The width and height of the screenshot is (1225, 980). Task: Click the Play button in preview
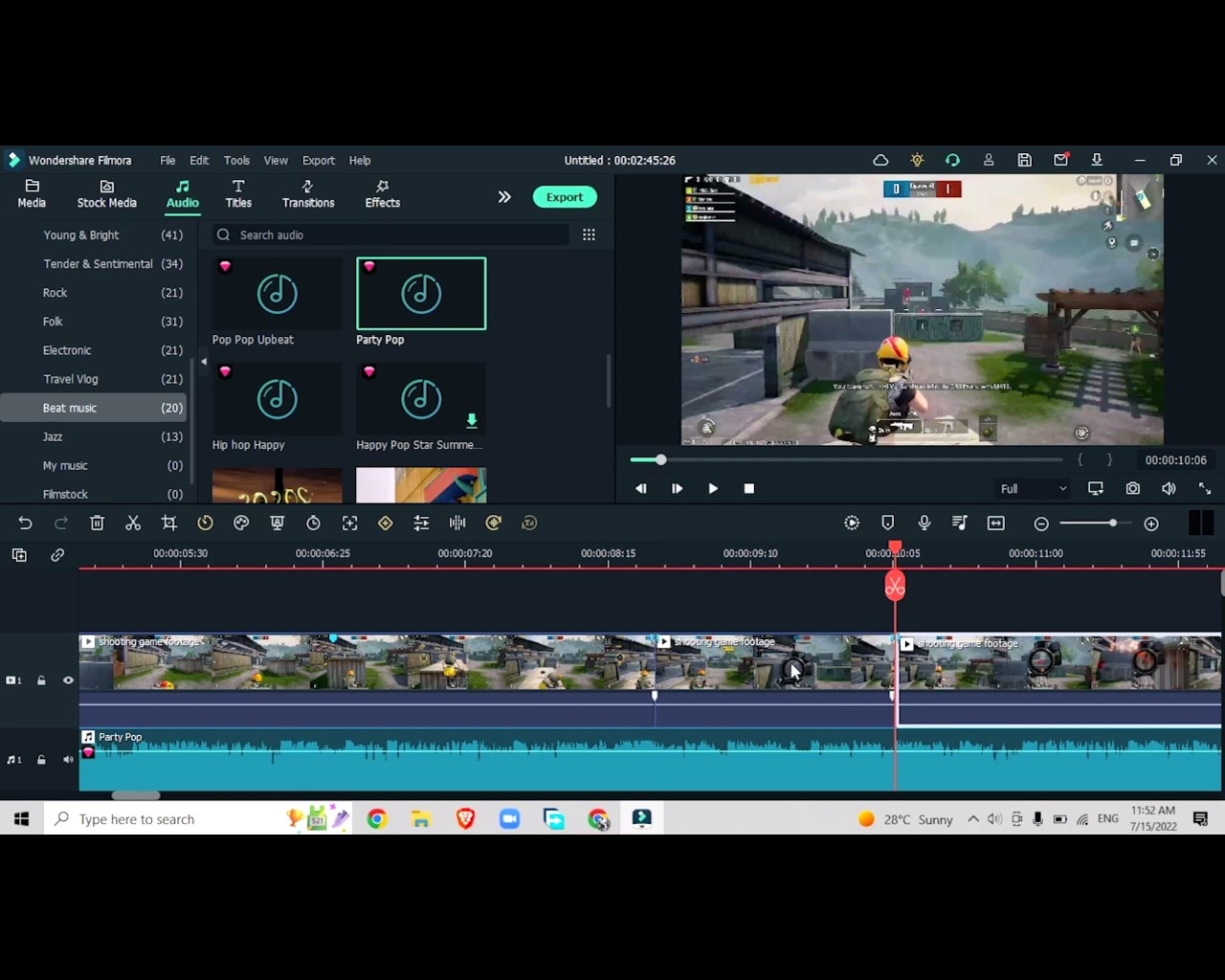coord(713,489)
